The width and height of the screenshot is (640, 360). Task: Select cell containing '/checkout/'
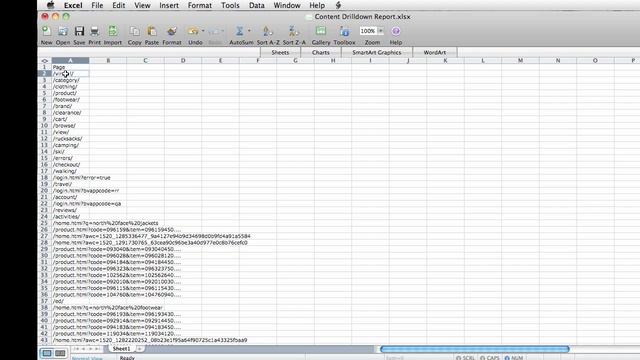click(70, 164)
